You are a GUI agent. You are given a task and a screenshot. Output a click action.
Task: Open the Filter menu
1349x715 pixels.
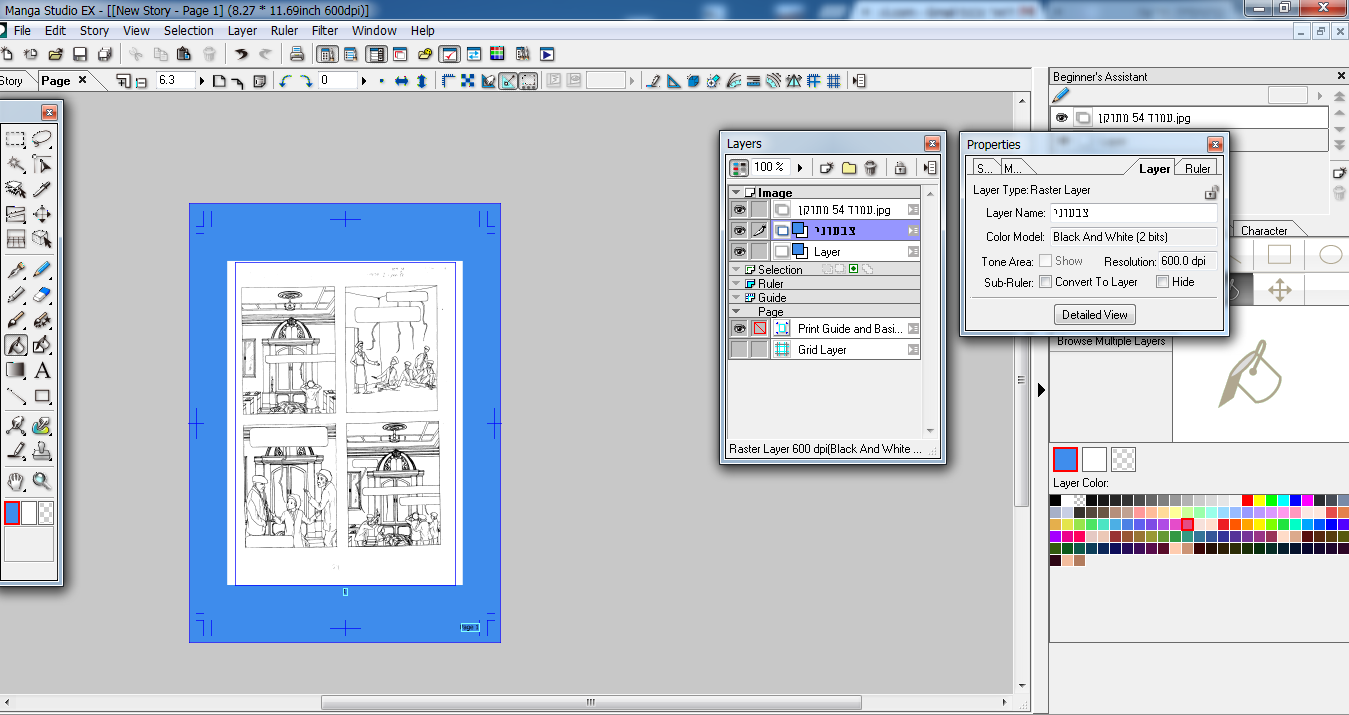(x=325, y=30)
